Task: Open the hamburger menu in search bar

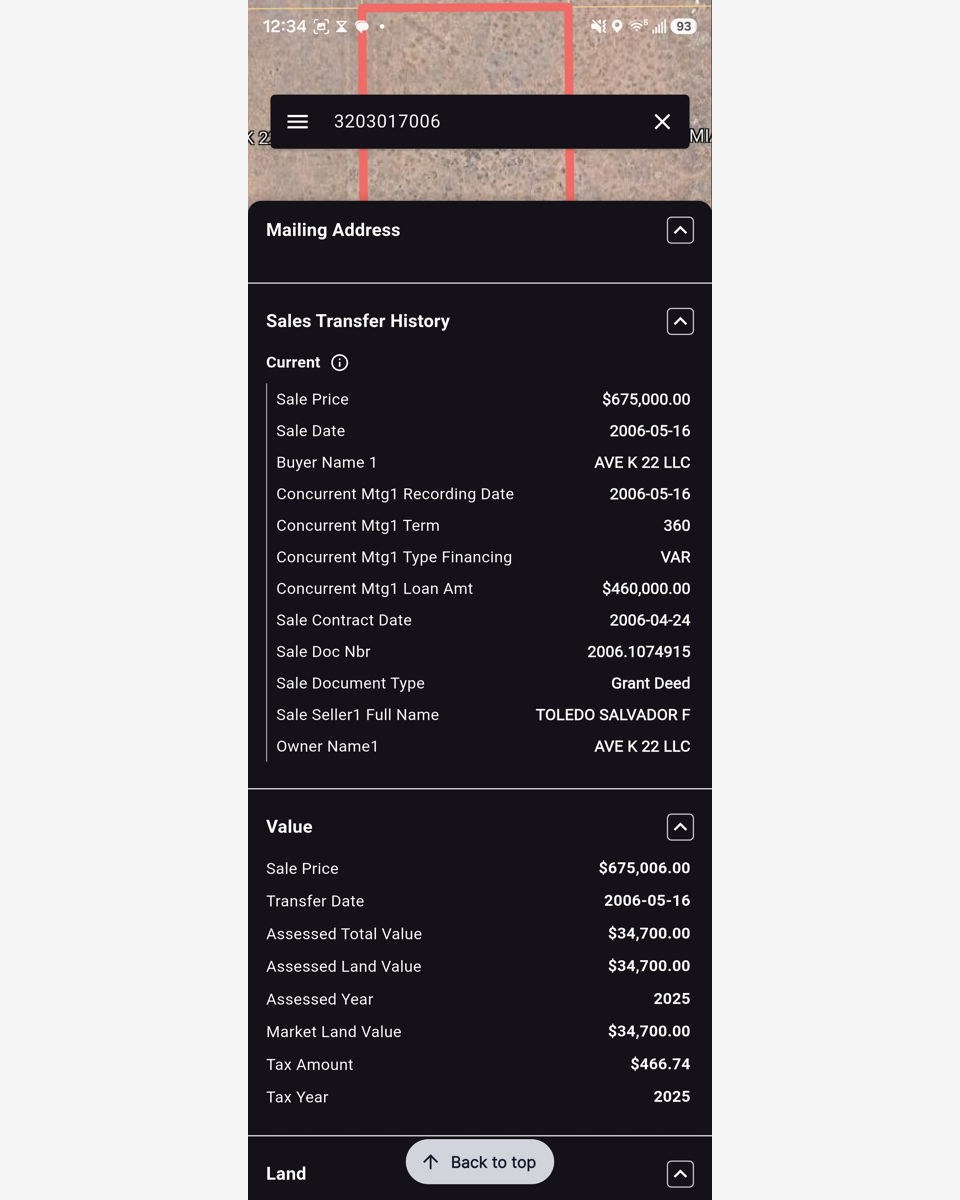Action: point(297,121)
